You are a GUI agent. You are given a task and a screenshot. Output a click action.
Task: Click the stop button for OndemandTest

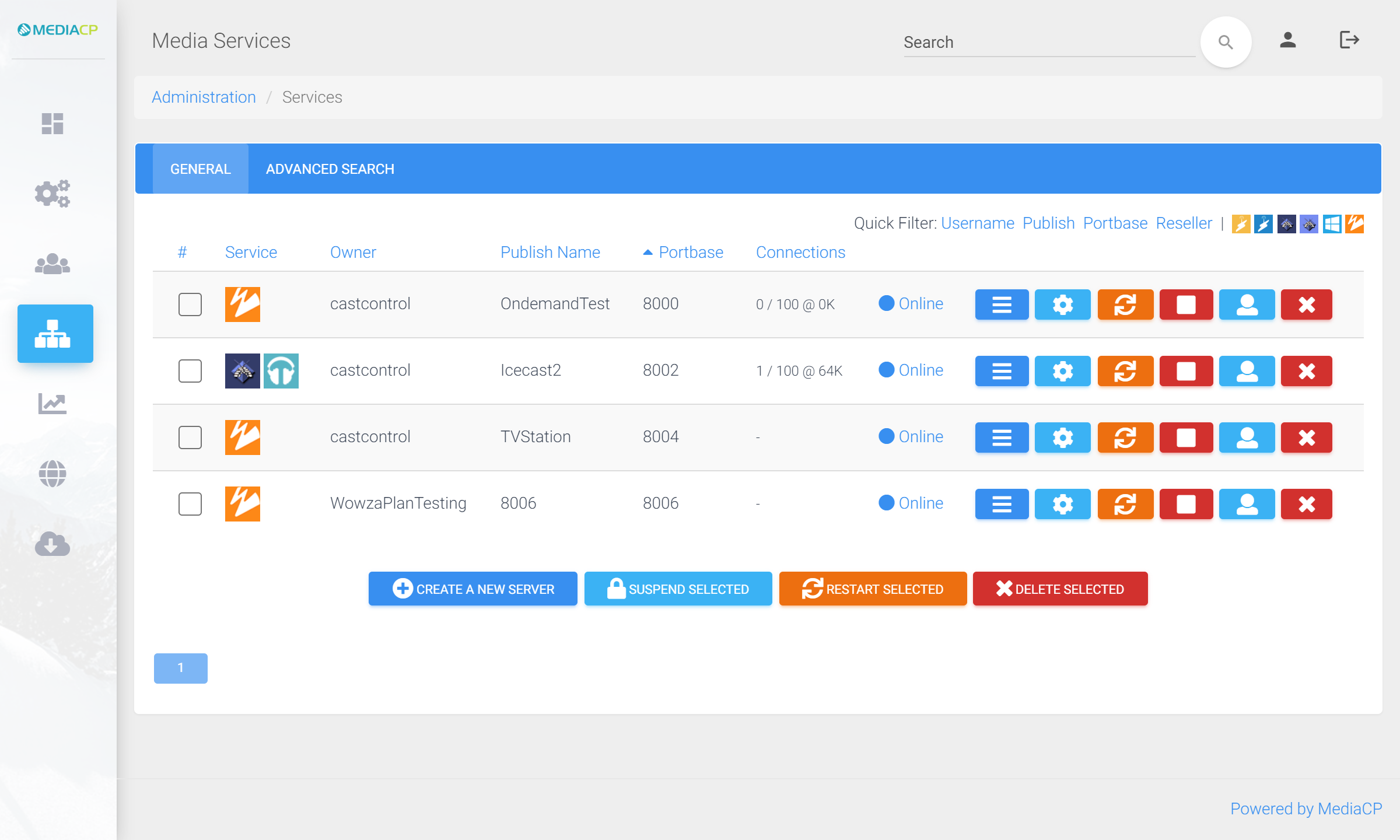(x=1186, y=304)
